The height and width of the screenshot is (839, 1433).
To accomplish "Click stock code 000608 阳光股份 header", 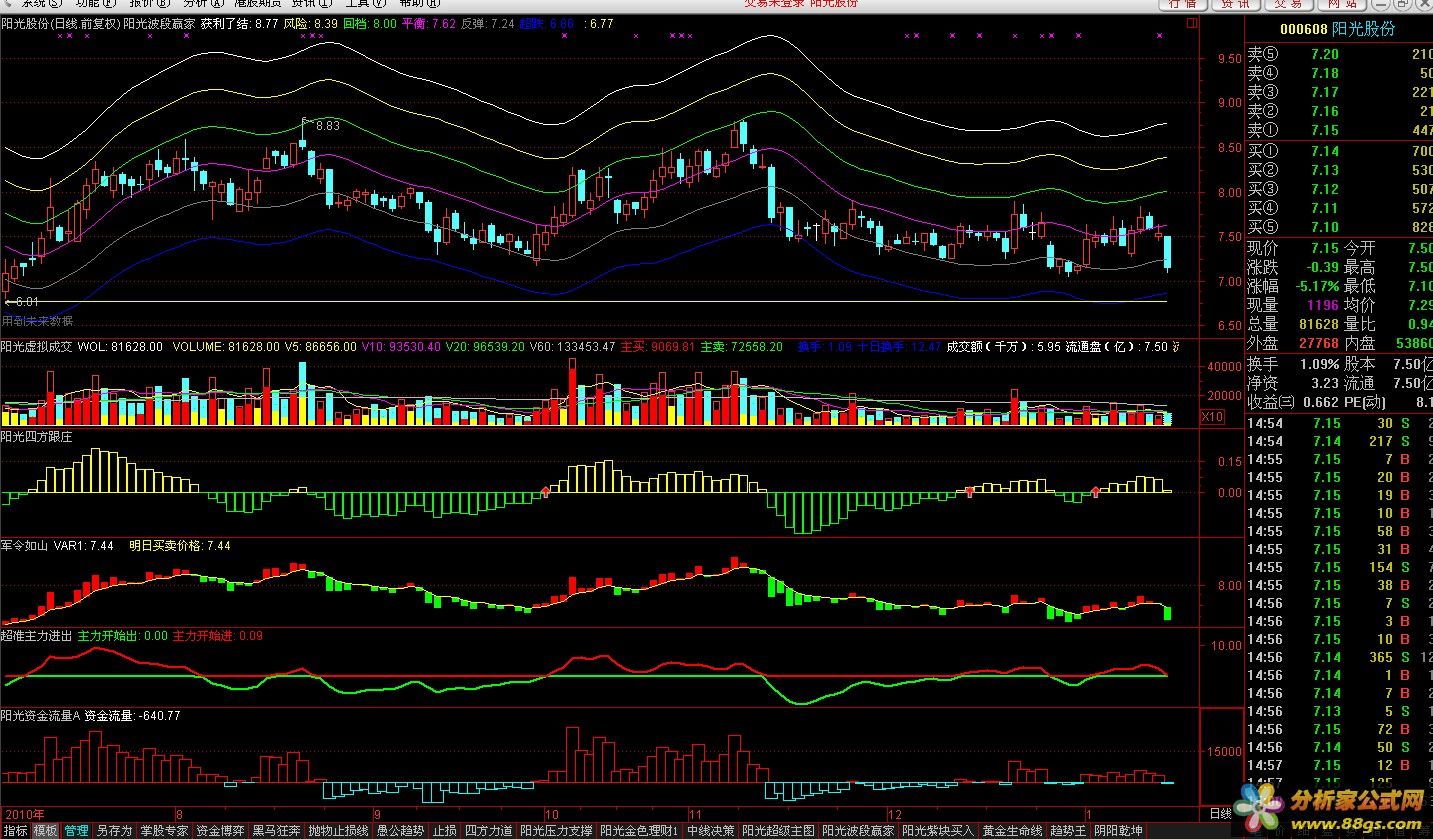I will [x=1338, y=29].
